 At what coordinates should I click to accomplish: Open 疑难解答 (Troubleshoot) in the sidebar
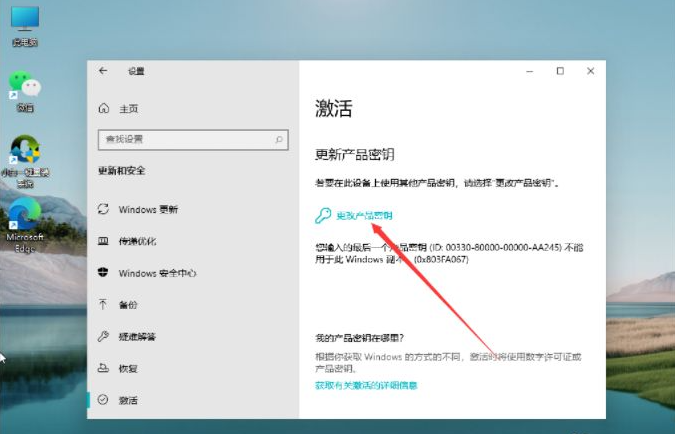[137, 336]
